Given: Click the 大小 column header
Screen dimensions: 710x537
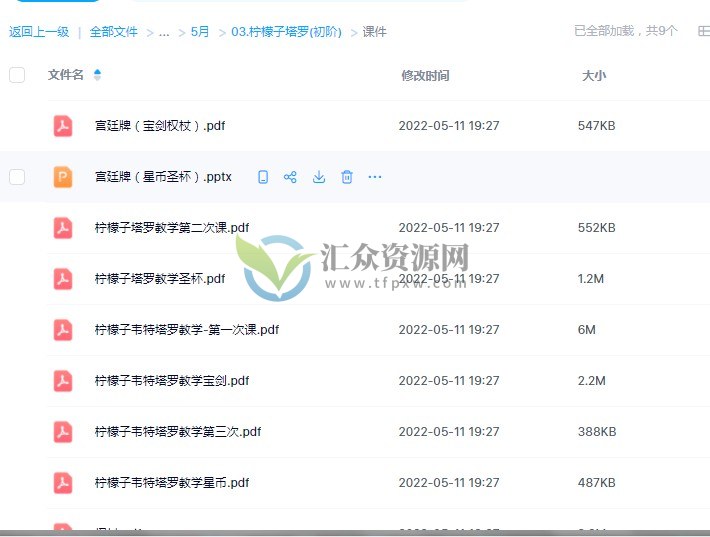Looking at the screenshot, I should tap(594, 76).
